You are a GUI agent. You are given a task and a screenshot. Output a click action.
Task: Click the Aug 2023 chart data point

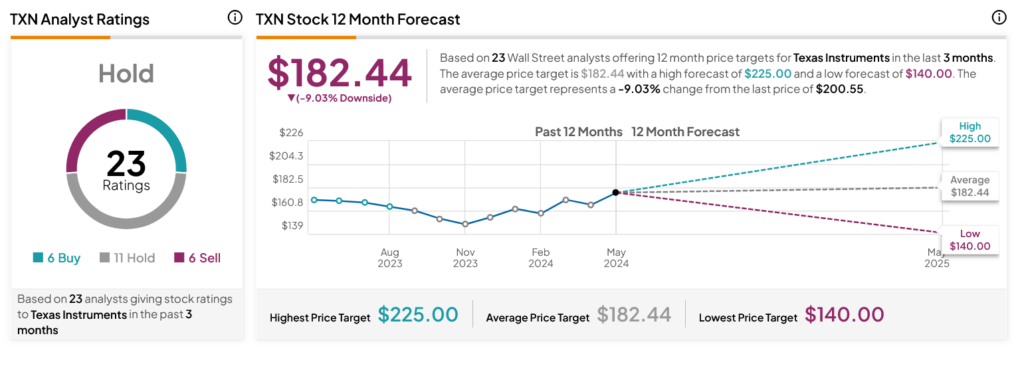coord(390,207)
